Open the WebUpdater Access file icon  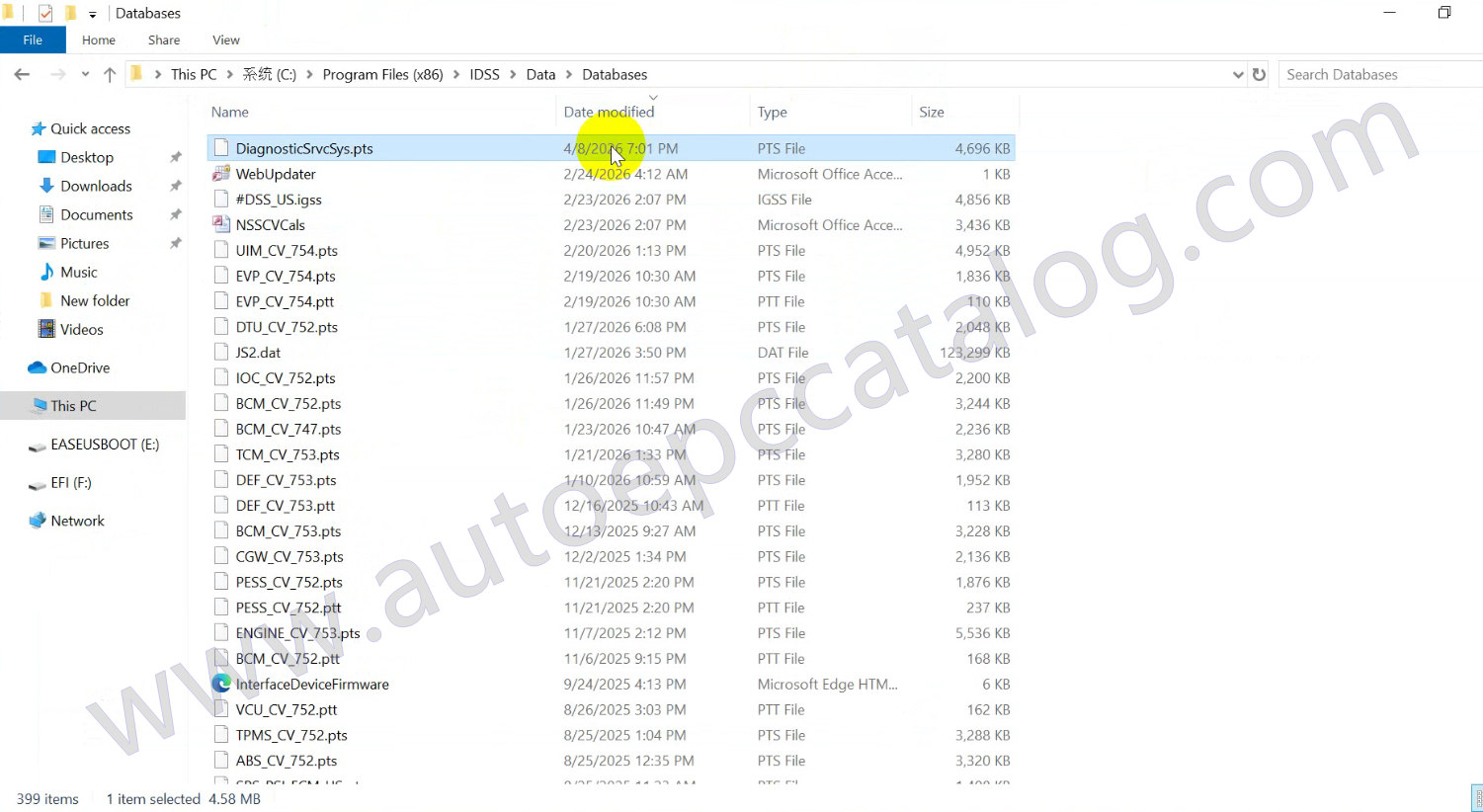(221, 174)
